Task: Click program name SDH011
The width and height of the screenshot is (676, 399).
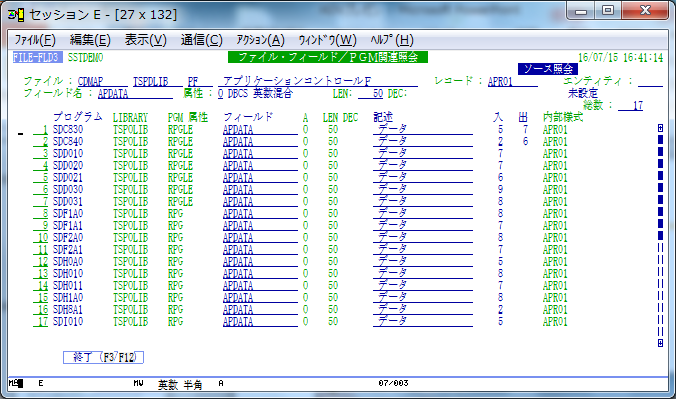Action: [68, 285]
